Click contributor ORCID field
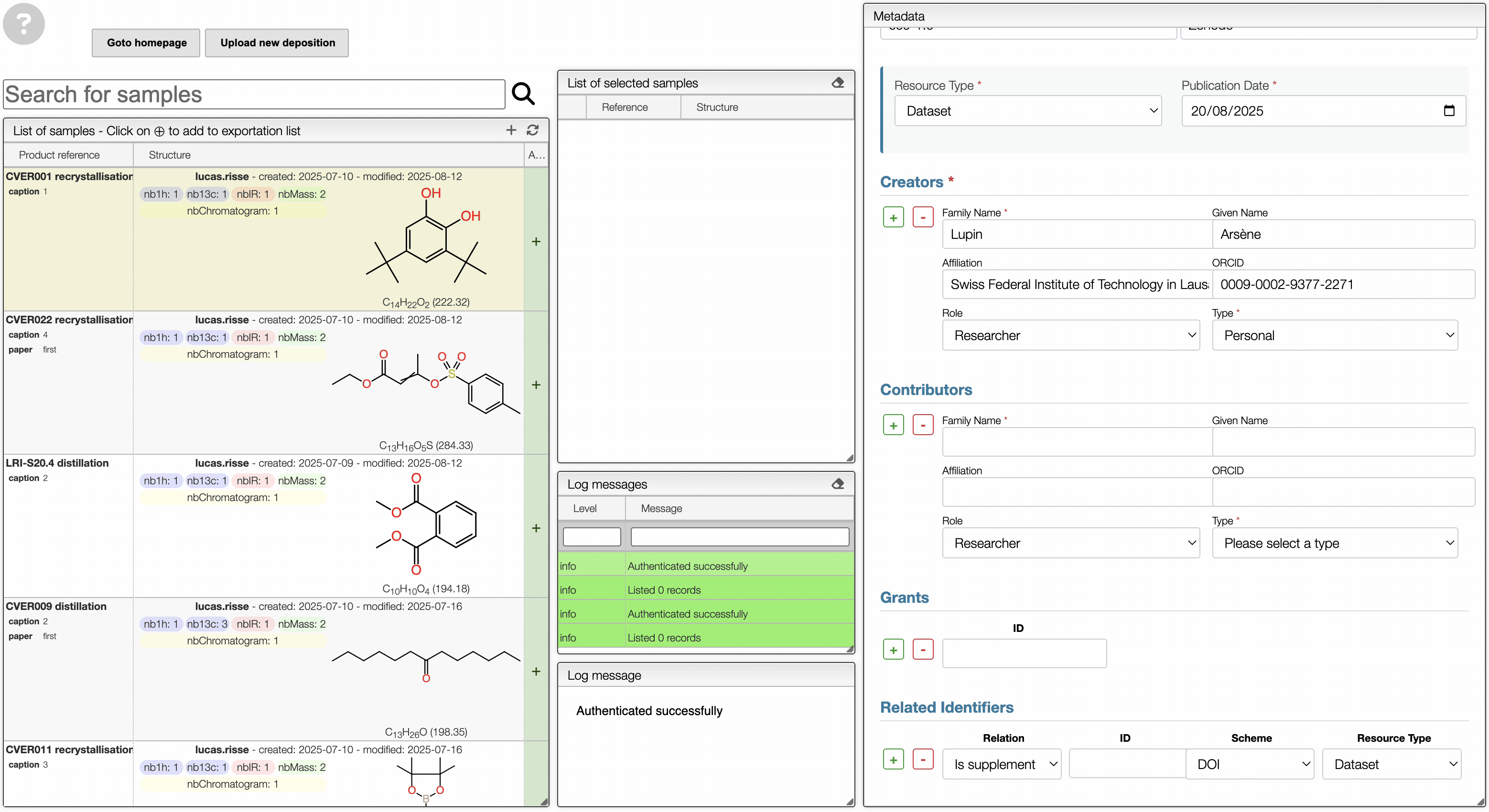 click(1343, 492)
